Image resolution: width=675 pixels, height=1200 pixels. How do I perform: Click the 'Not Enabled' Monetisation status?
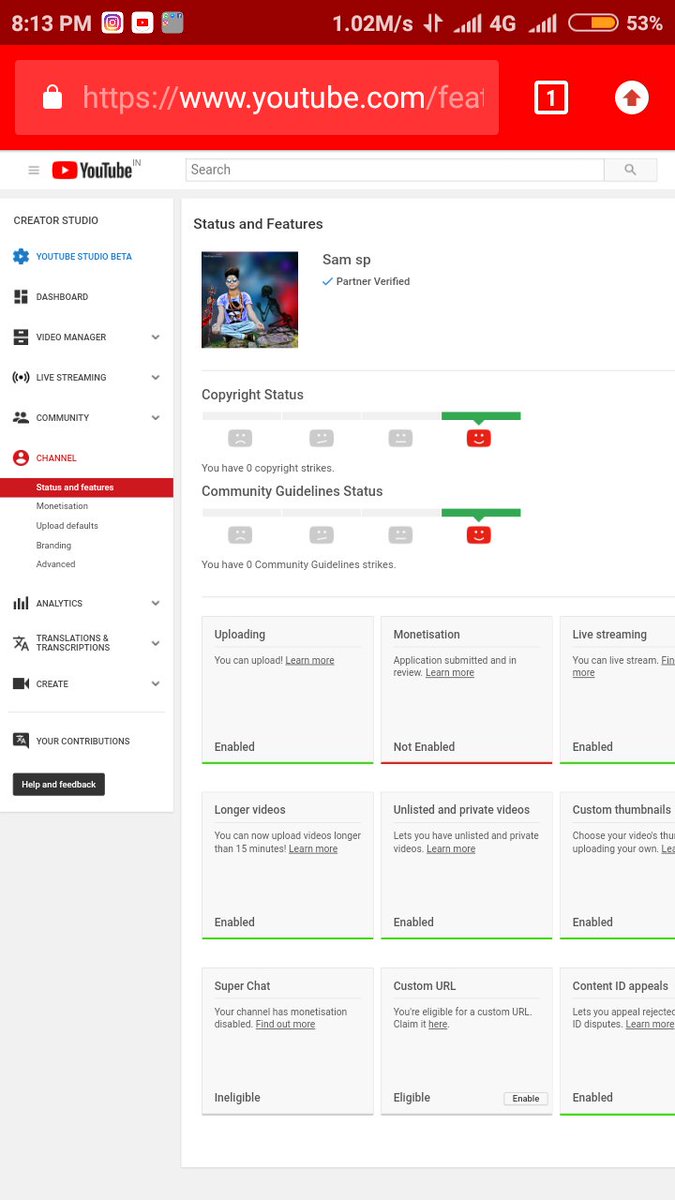pyautogui.click(x=424, y=747)
